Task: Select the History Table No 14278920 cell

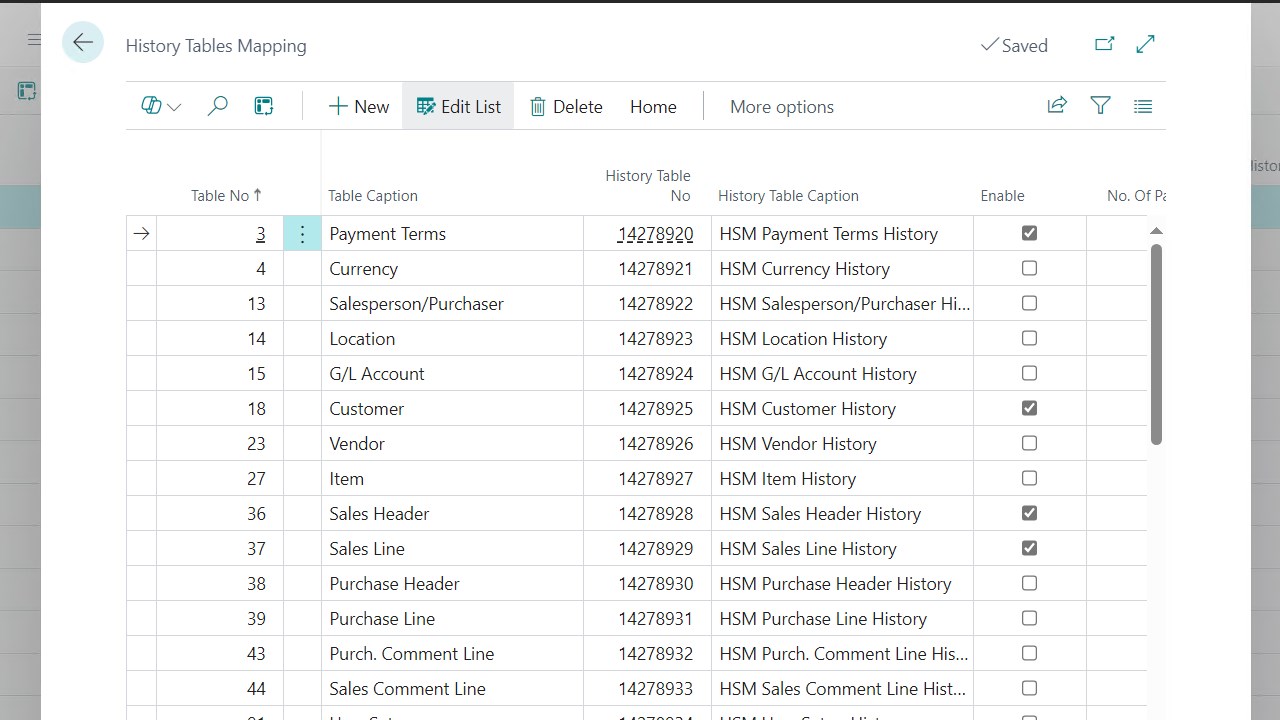Action: [x=655, y=234]
